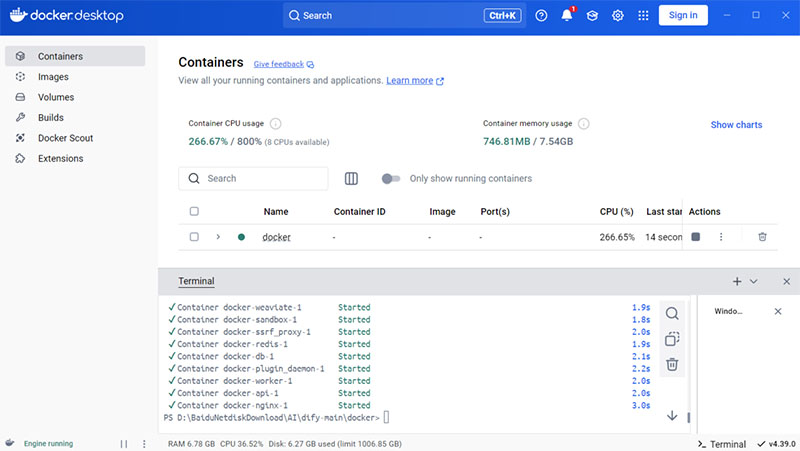
Task: Click the Disk usage status entry
Action: [335, 444]
